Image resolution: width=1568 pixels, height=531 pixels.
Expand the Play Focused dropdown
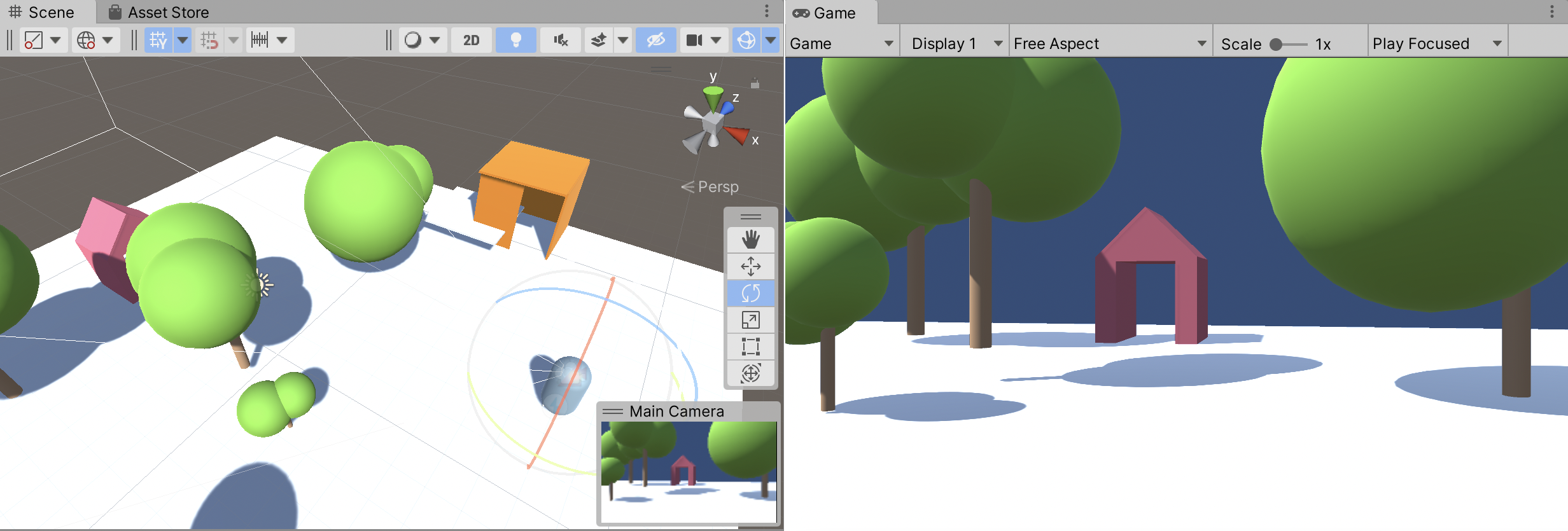[x=1437, y=44]
